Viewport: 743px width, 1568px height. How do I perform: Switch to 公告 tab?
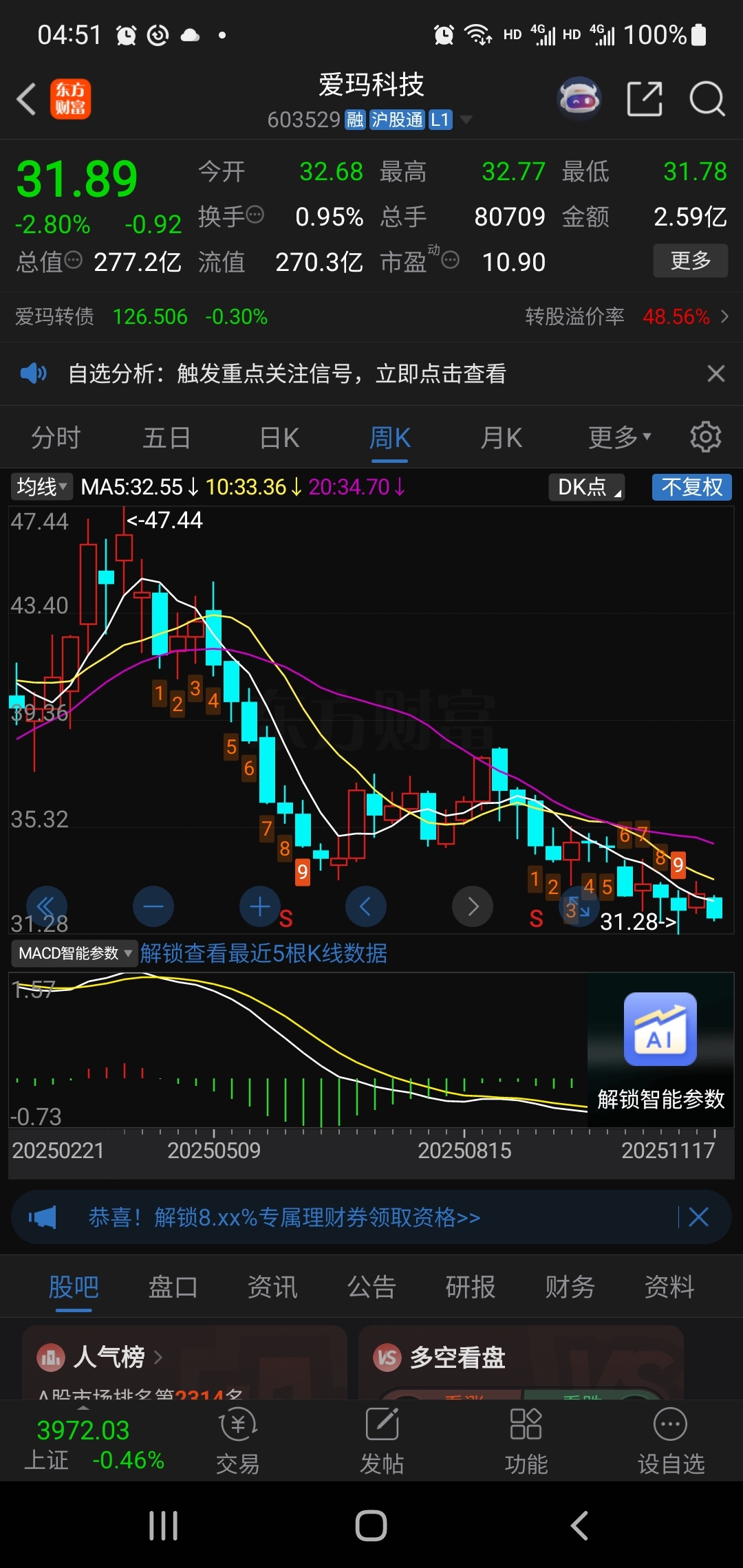[x=371, y=1287]
